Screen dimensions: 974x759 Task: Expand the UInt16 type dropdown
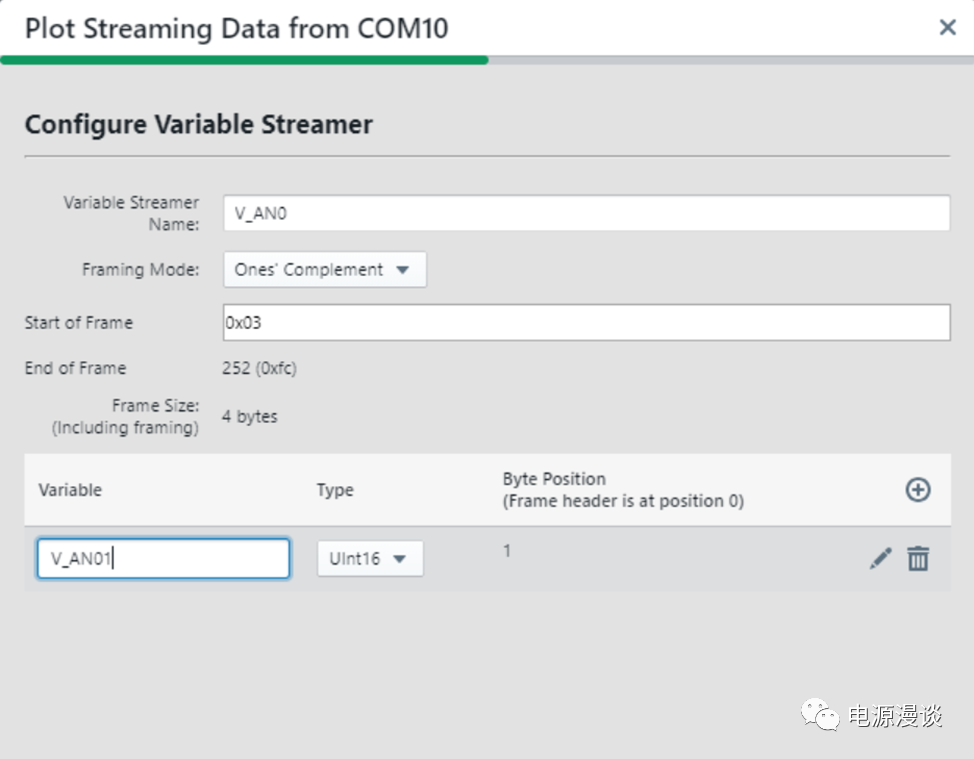(370, 559)
